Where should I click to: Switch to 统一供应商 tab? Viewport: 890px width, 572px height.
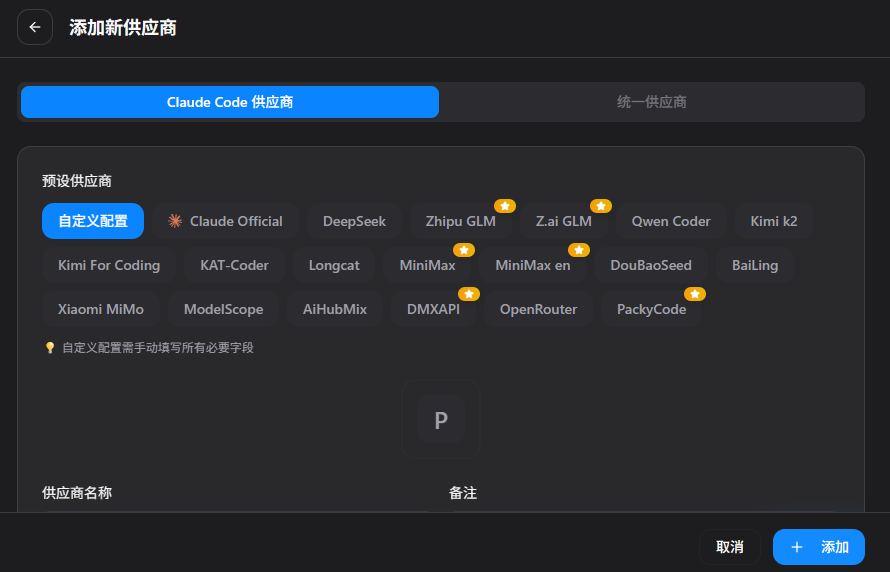652,102
